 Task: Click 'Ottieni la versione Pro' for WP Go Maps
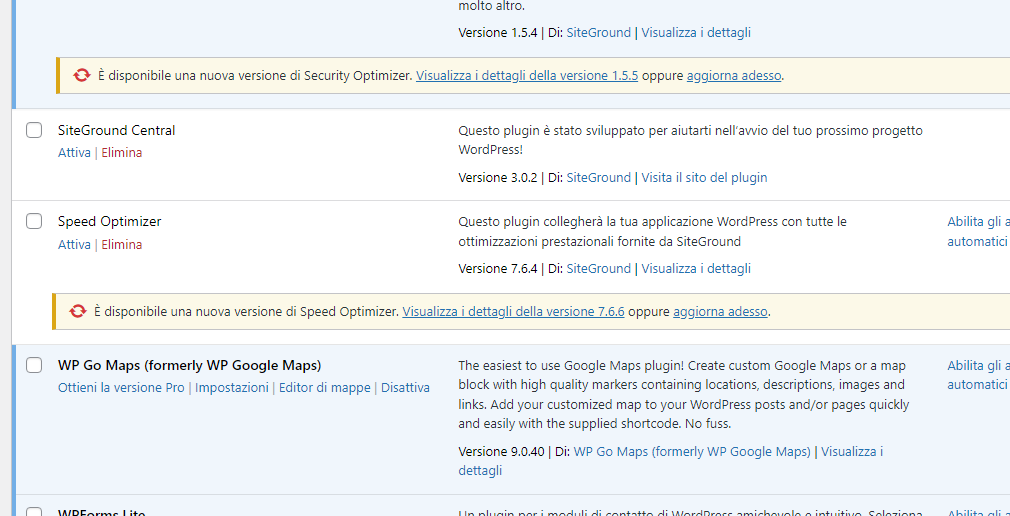tap(121, 388)
